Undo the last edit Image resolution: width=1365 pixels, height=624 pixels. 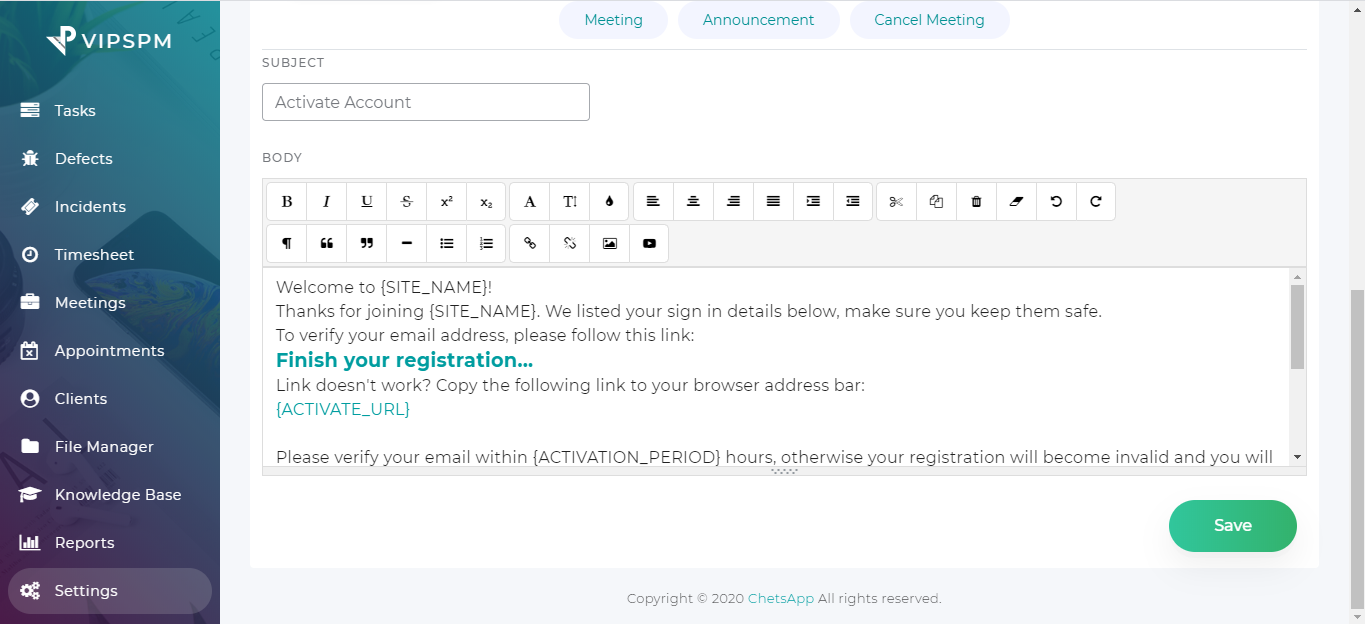pos(1056,202)
